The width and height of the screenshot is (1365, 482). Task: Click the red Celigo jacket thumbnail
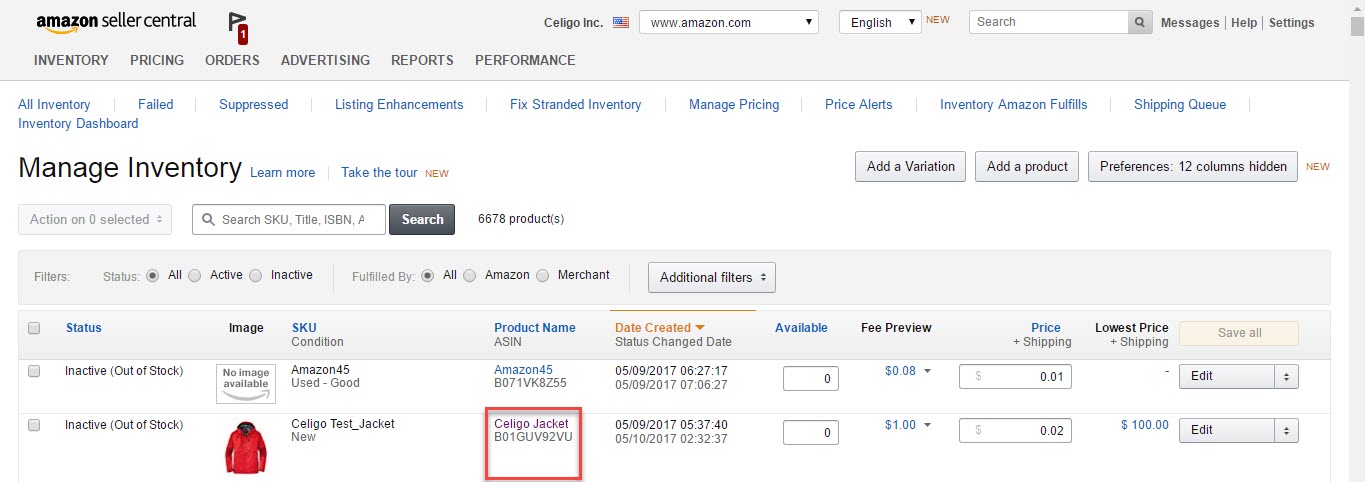point(246,446)
